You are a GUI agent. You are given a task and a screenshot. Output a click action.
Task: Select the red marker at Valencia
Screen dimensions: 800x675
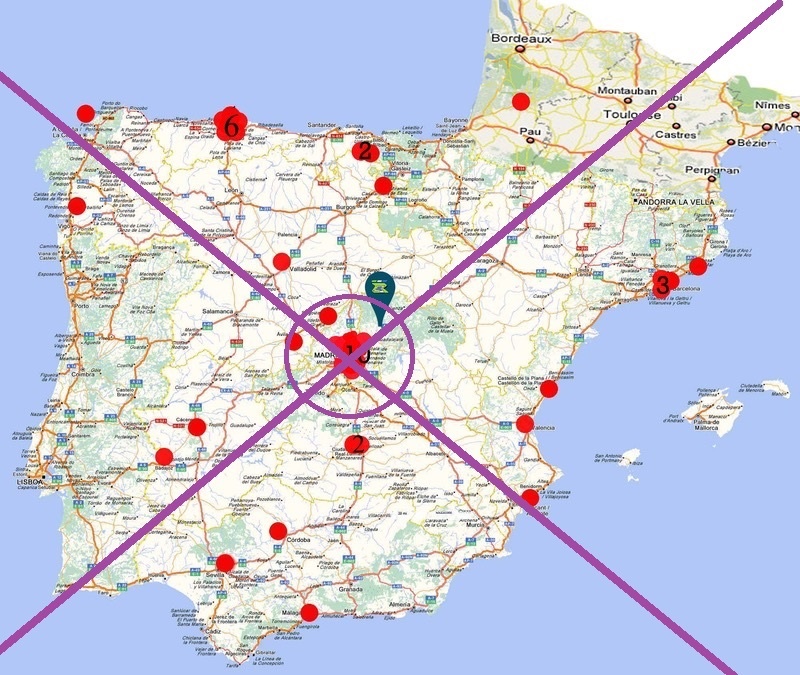pos(525,424)
